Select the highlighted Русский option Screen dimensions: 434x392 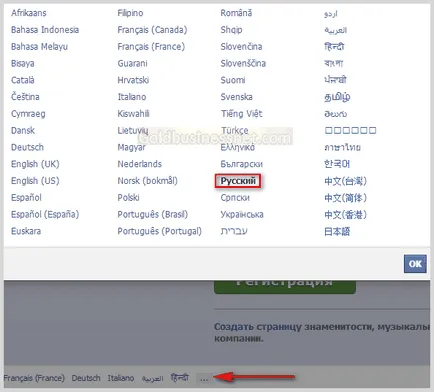[238, 181]
